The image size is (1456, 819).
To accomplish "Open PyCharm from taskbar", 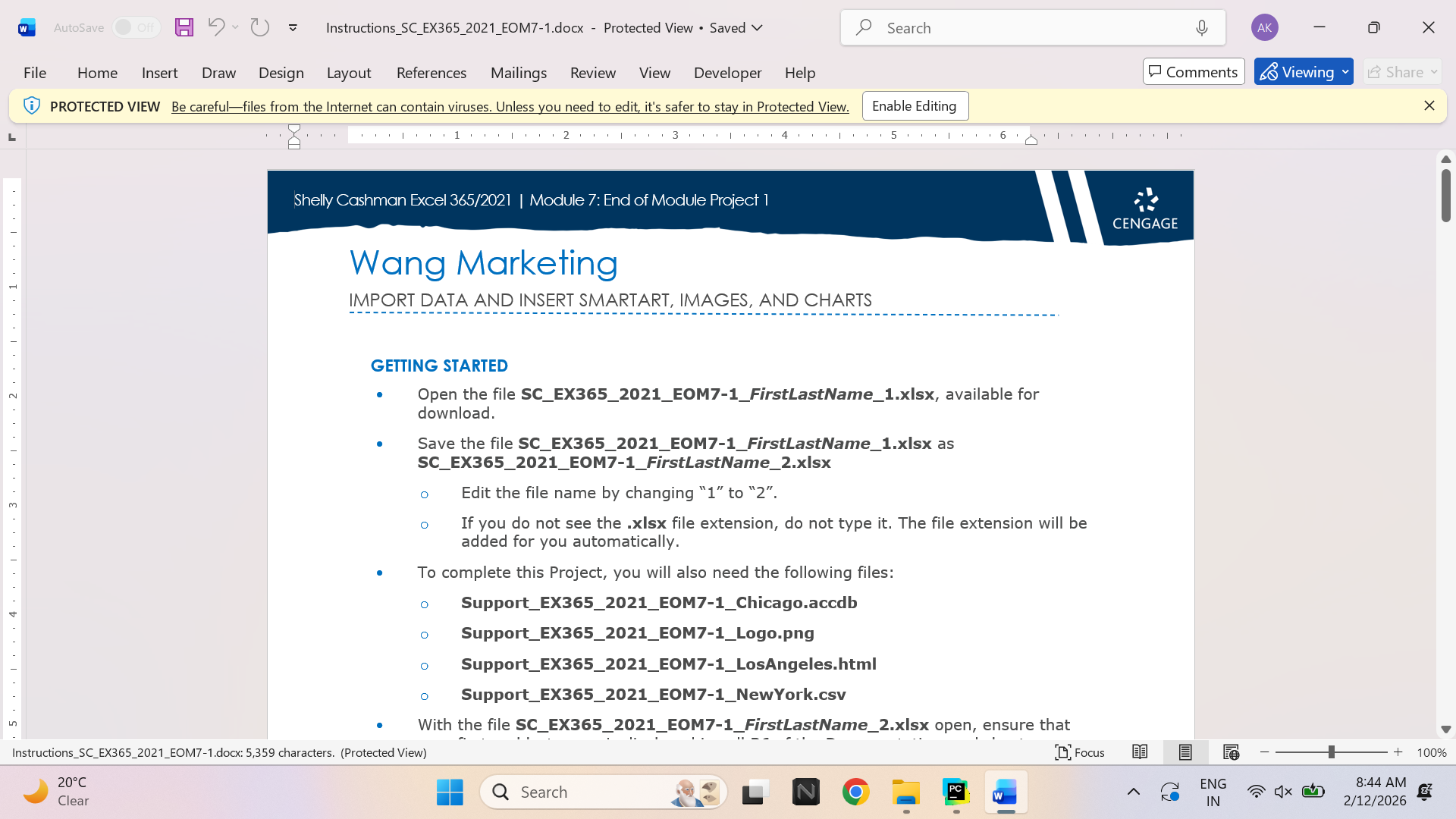I will (x=956, y=792).
